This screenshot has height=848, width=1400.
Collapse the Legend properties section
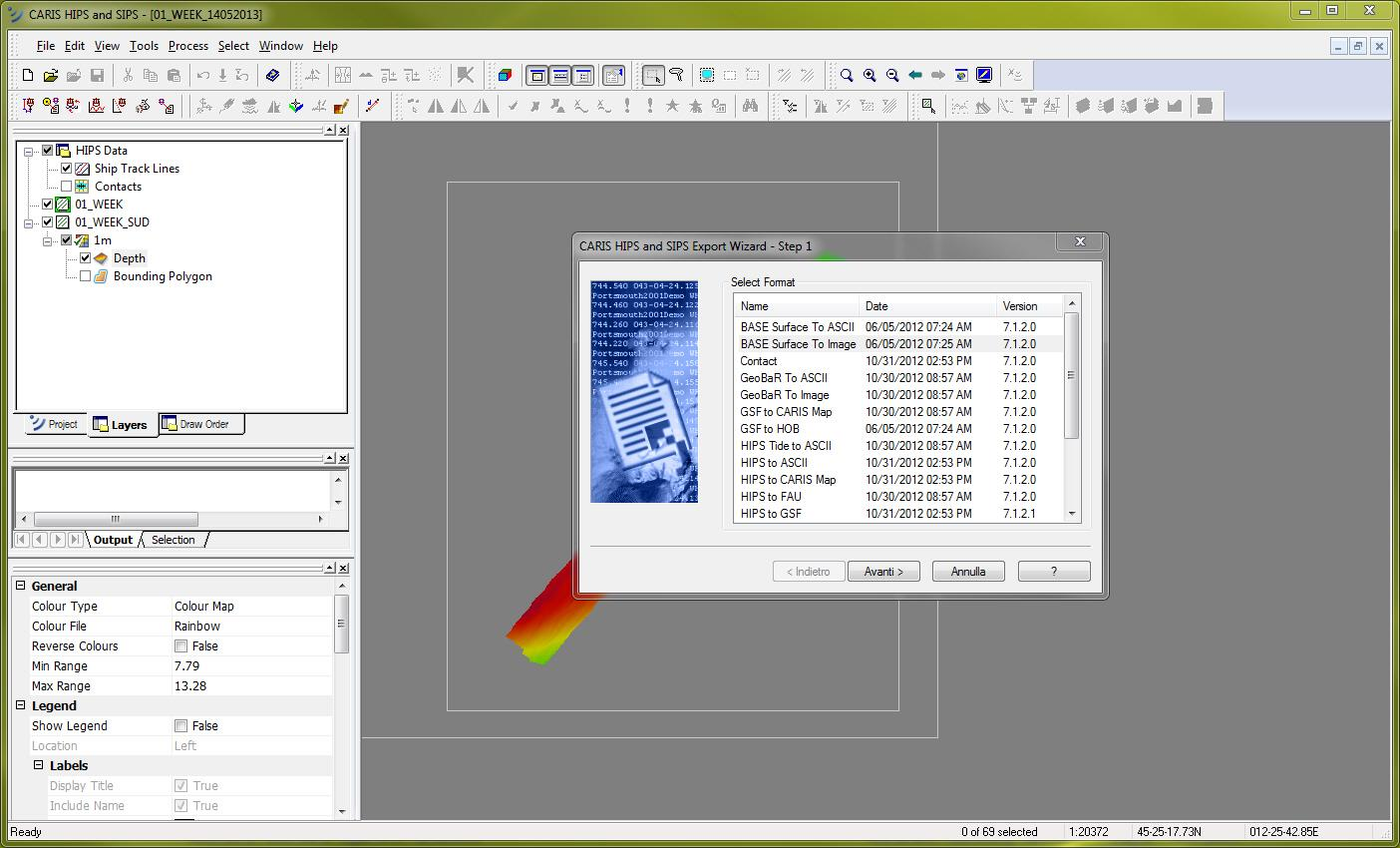20,706
